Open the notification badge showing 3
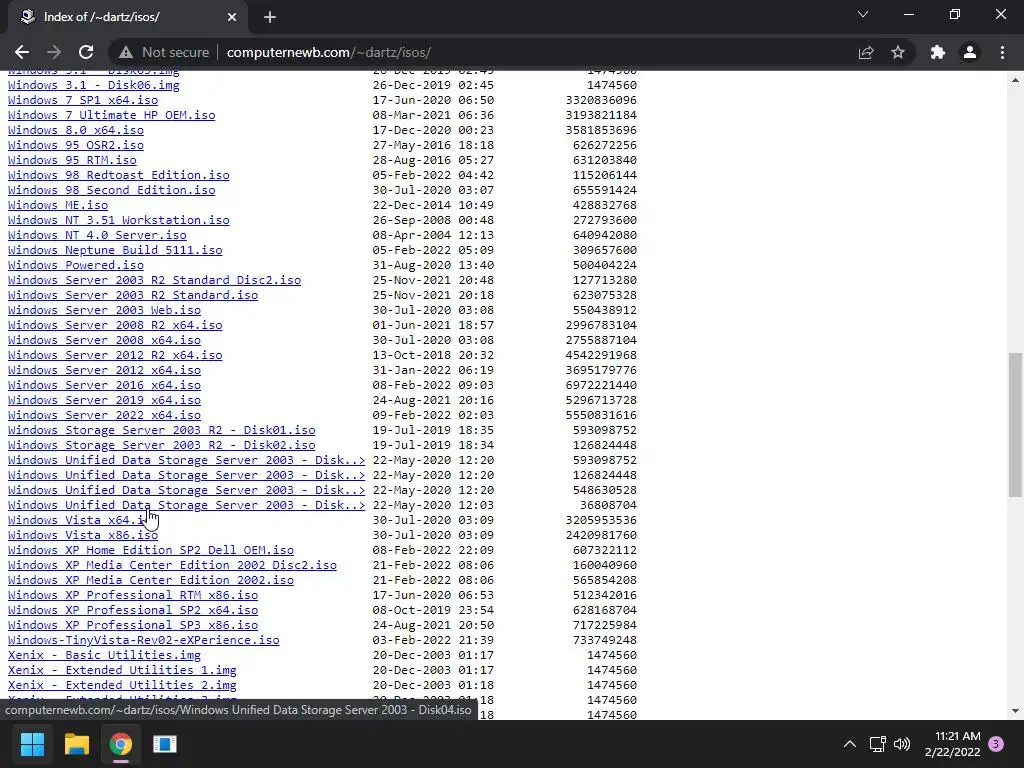 996,744
